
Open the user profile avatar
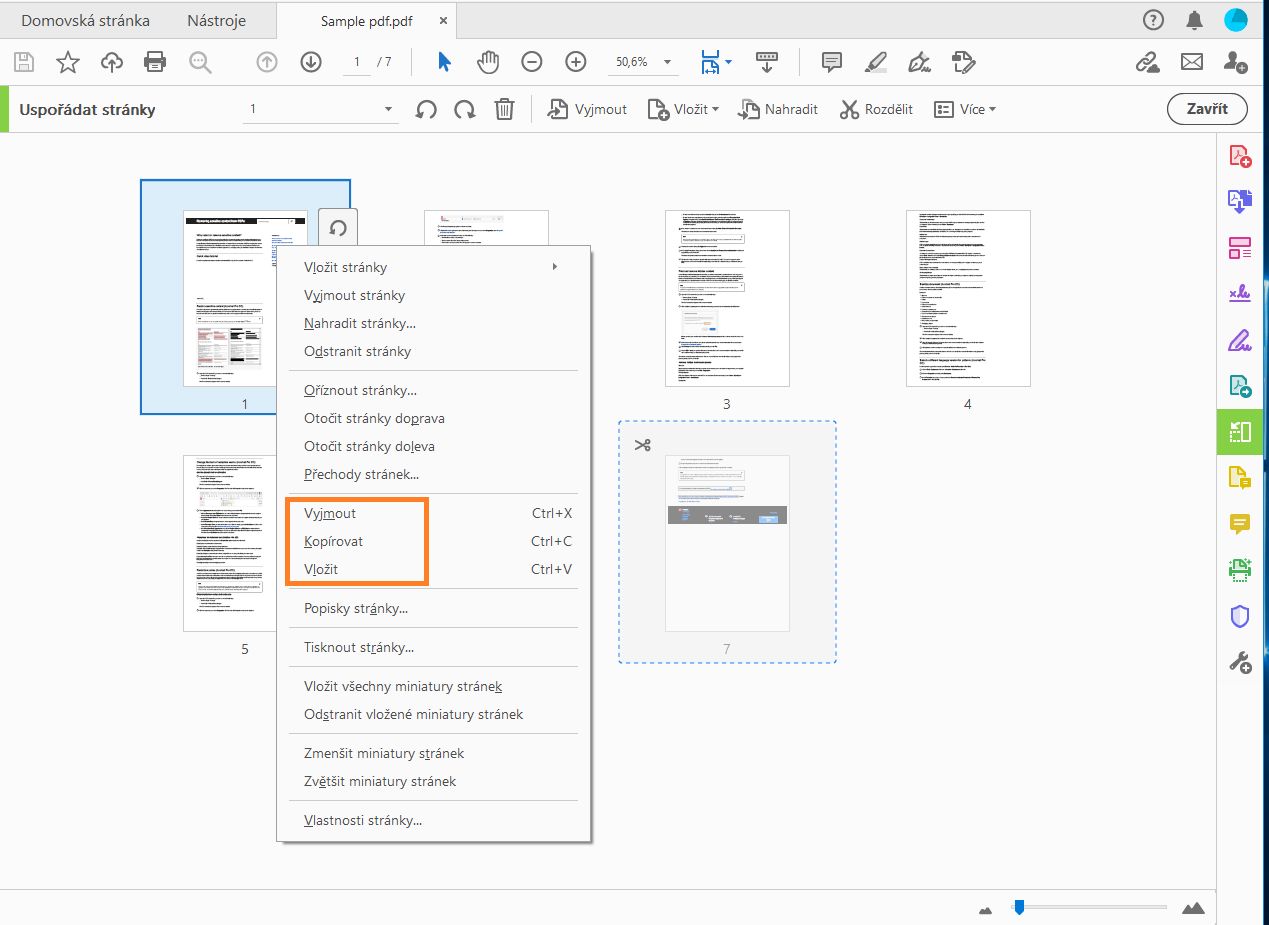point(1236,20)
